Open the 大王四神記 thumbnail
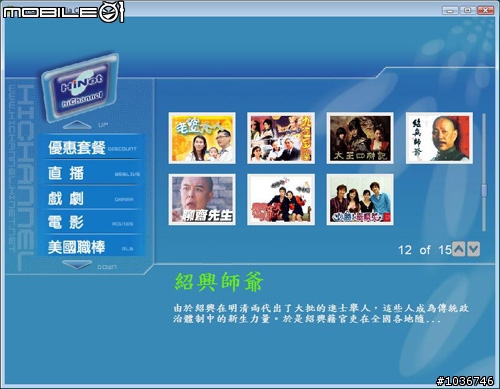The height and width of the screenshot is (389, 500). [x=360, y=138]
